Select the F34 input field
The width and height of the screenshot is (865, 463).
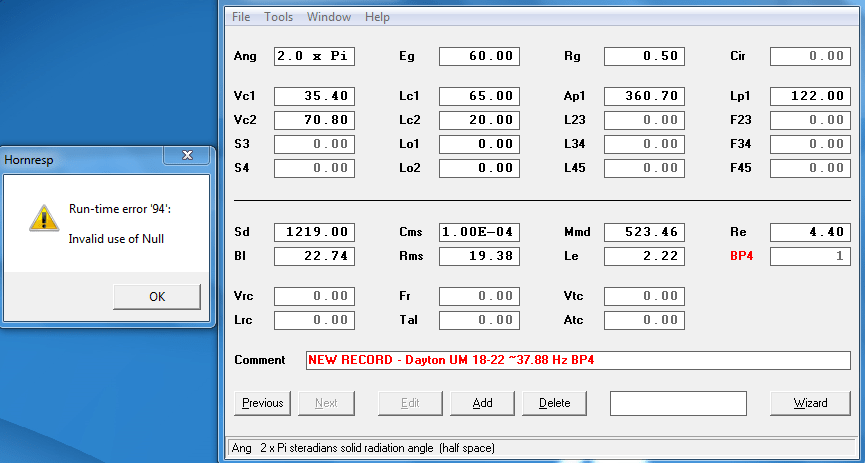pyautogui.click(x=810, y=145)
